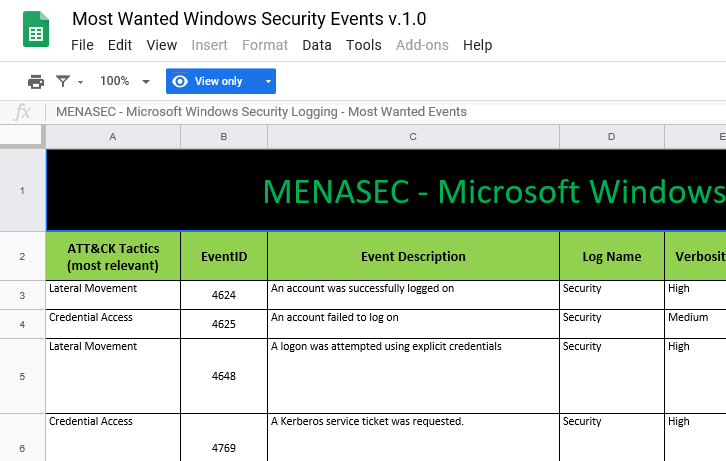
Task: Click the EventID header cell
Action: click(224, 256)
